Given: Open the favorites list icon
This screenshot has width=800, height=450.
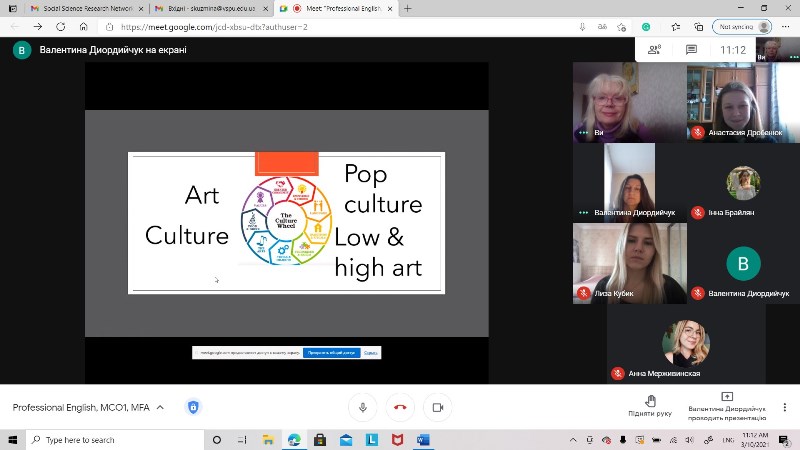Looking at the screenshot, I should (x=676, y=27).
